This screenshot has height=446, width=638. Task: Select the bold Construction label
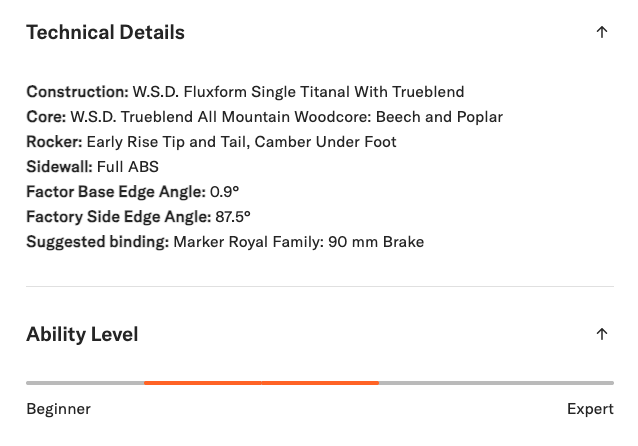pyautogui.click(x=77, y=92)
